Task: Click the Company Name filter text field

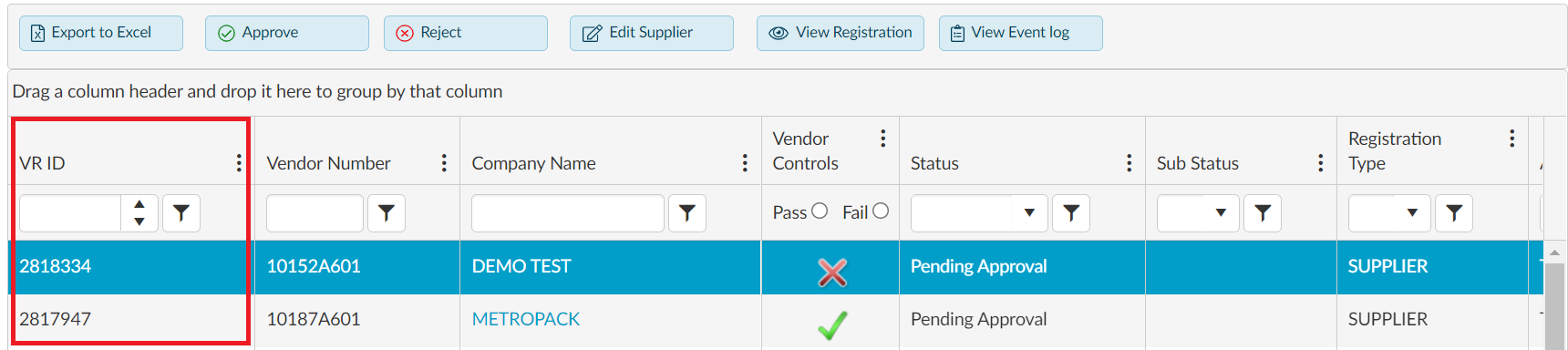Action: pyautogui.click(x=568, y=213)
